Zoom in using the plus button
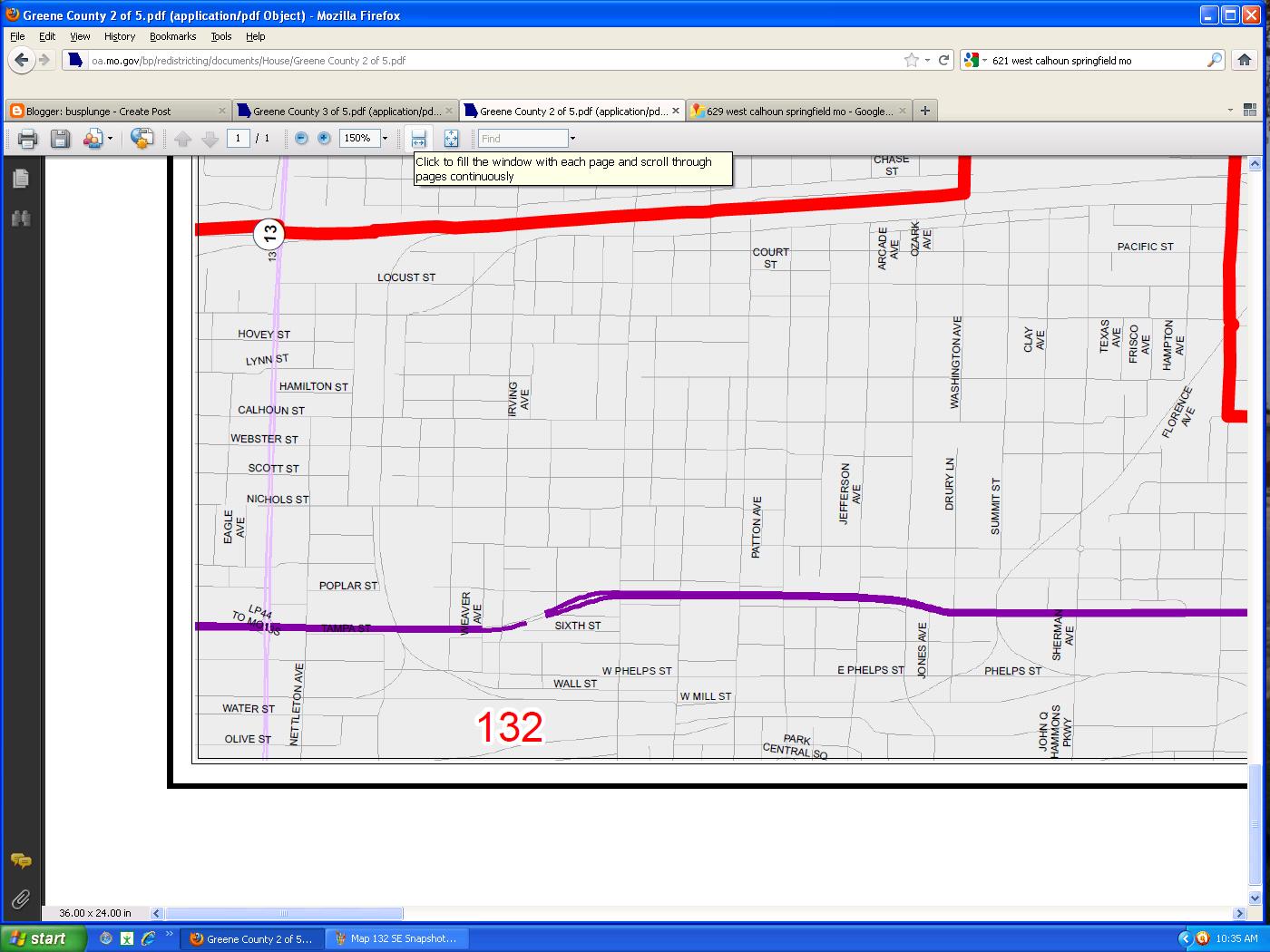The image size is (1270, 952). click(324, 139)
